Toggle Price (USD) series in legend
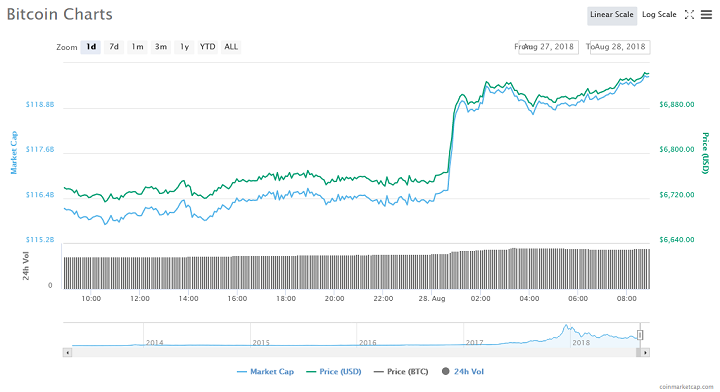 coord(334,372)
